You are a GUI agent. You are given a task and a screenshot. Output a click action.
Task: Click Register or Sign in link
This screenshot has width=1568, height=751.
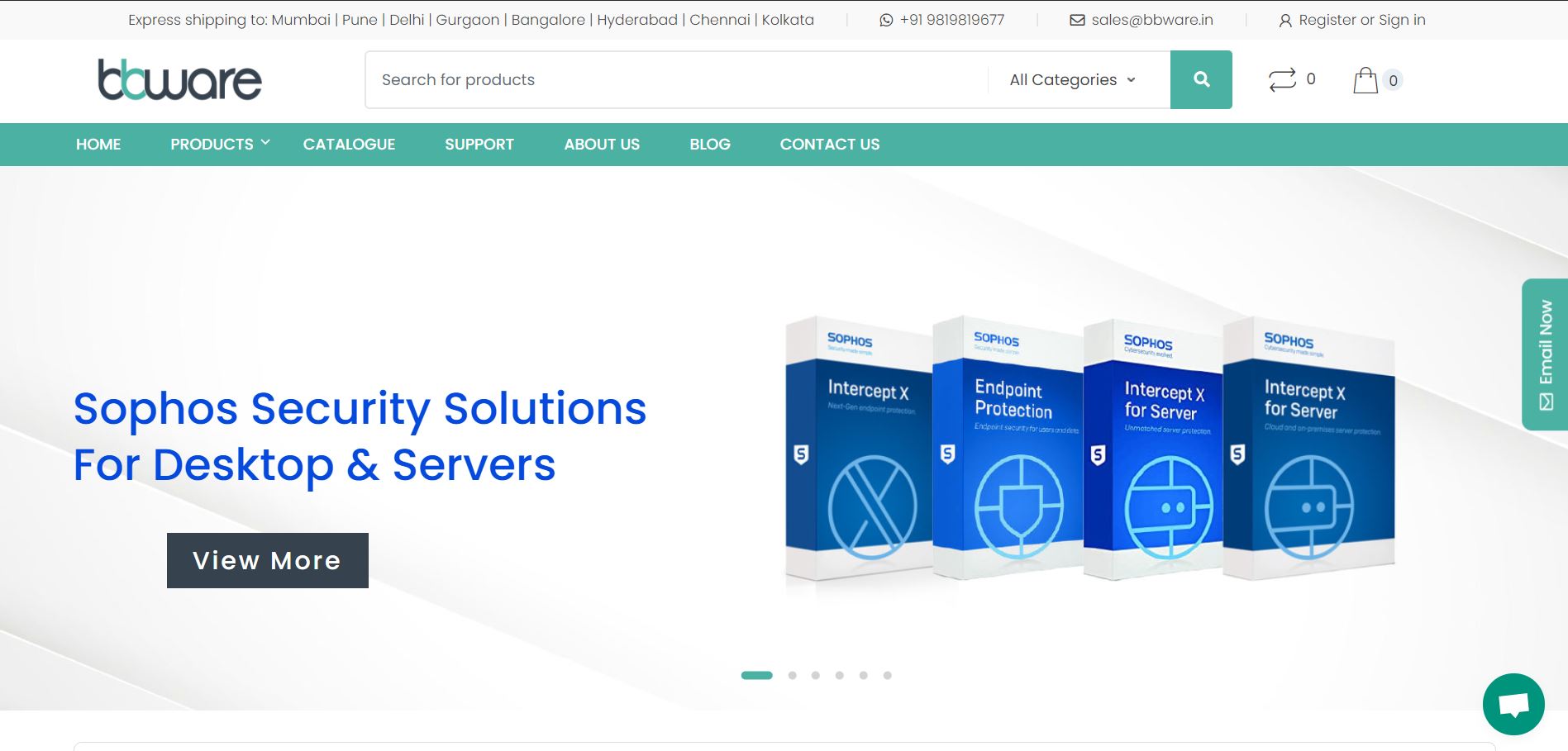click(x=1362, y=20)
